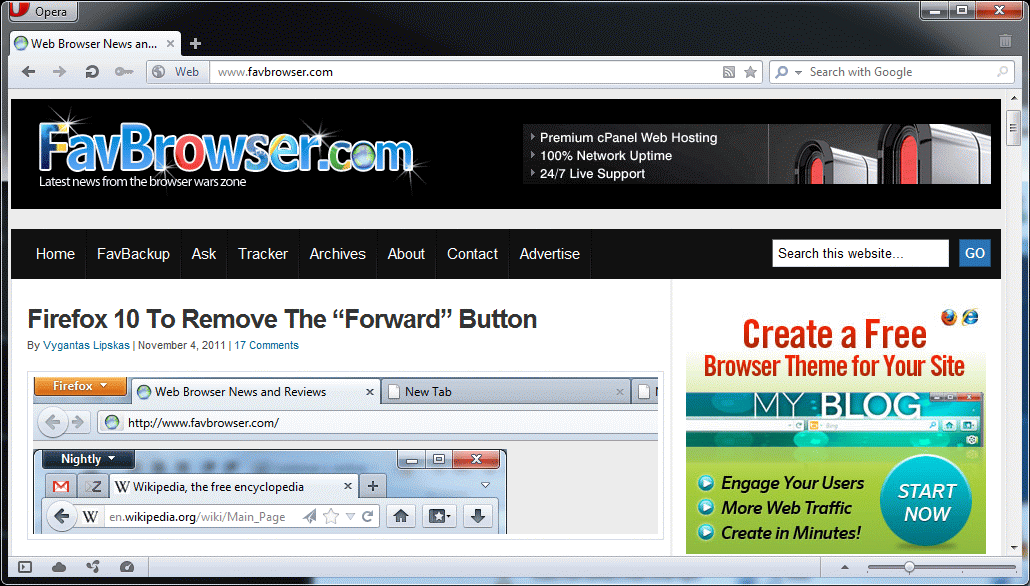Go to Archives in the site navigation
1030x586 pixels.
(337, 254)
